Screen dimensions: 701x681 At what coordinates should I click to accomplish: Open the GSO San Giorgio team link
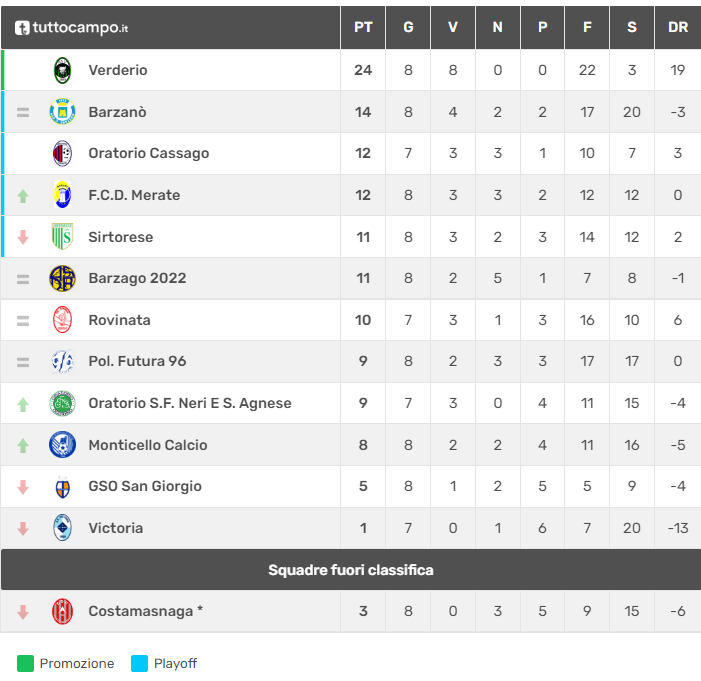coord(145,486)
